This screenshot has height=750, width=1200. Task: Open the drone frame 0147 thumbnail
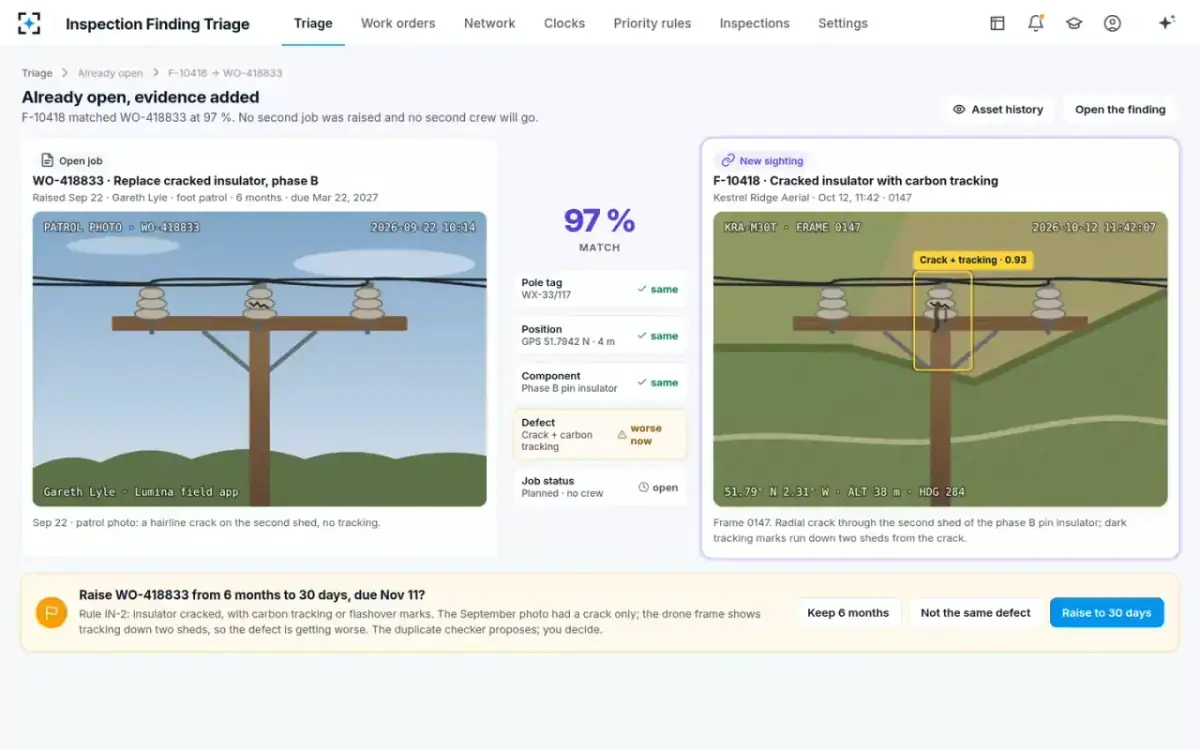(x=940, y=359)
